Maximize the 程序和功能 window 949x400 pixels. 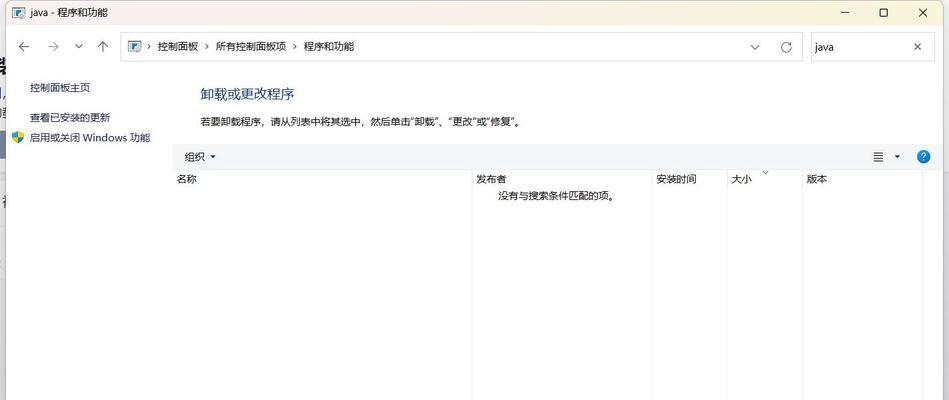tap(884, 13)
